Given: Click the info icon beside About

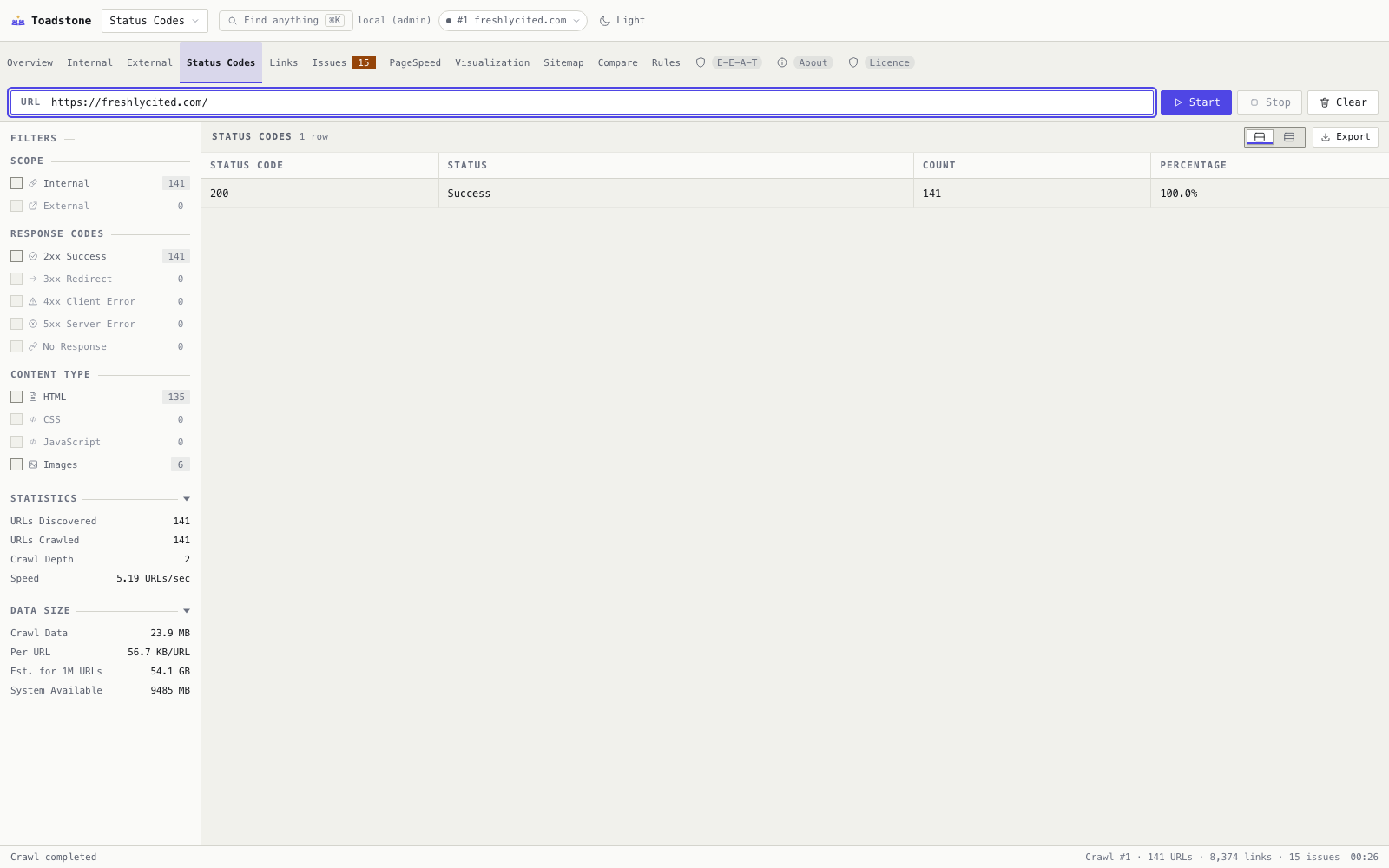Looking at the screenshot, I should coord(782,62).
